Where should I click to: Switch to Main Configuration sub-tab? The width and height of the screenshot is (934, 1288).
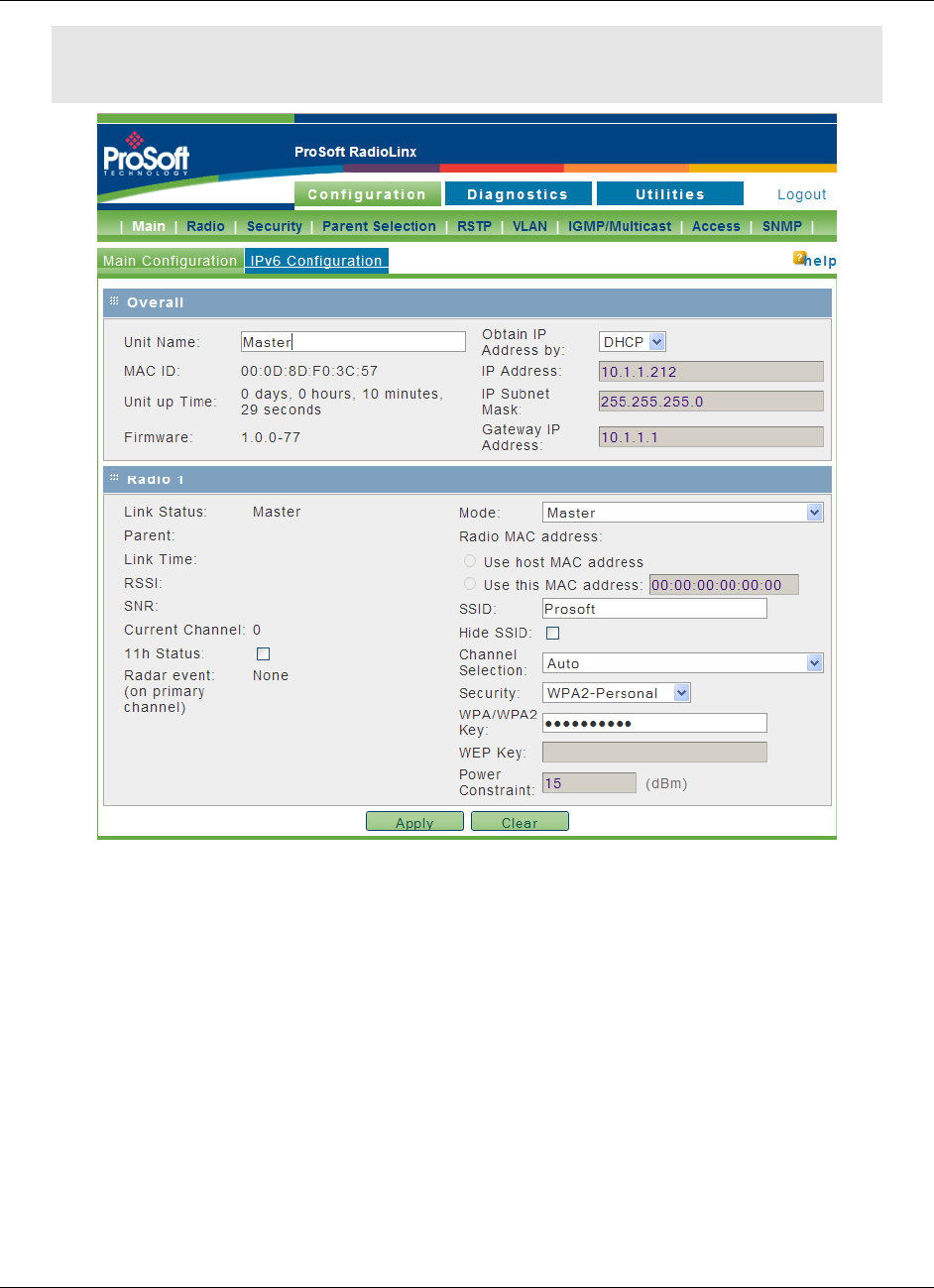coord(171,261)
